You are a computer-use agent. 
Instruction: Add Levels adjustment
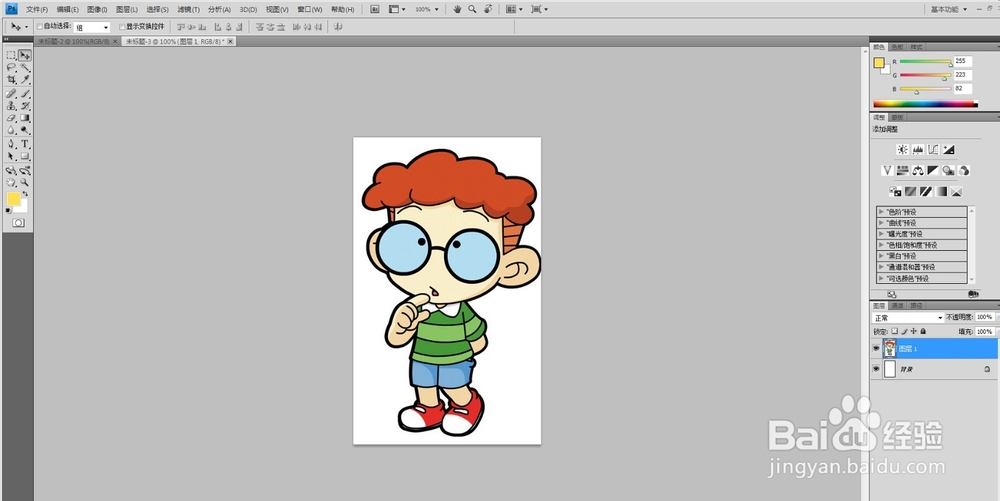[x=918, y=149]
